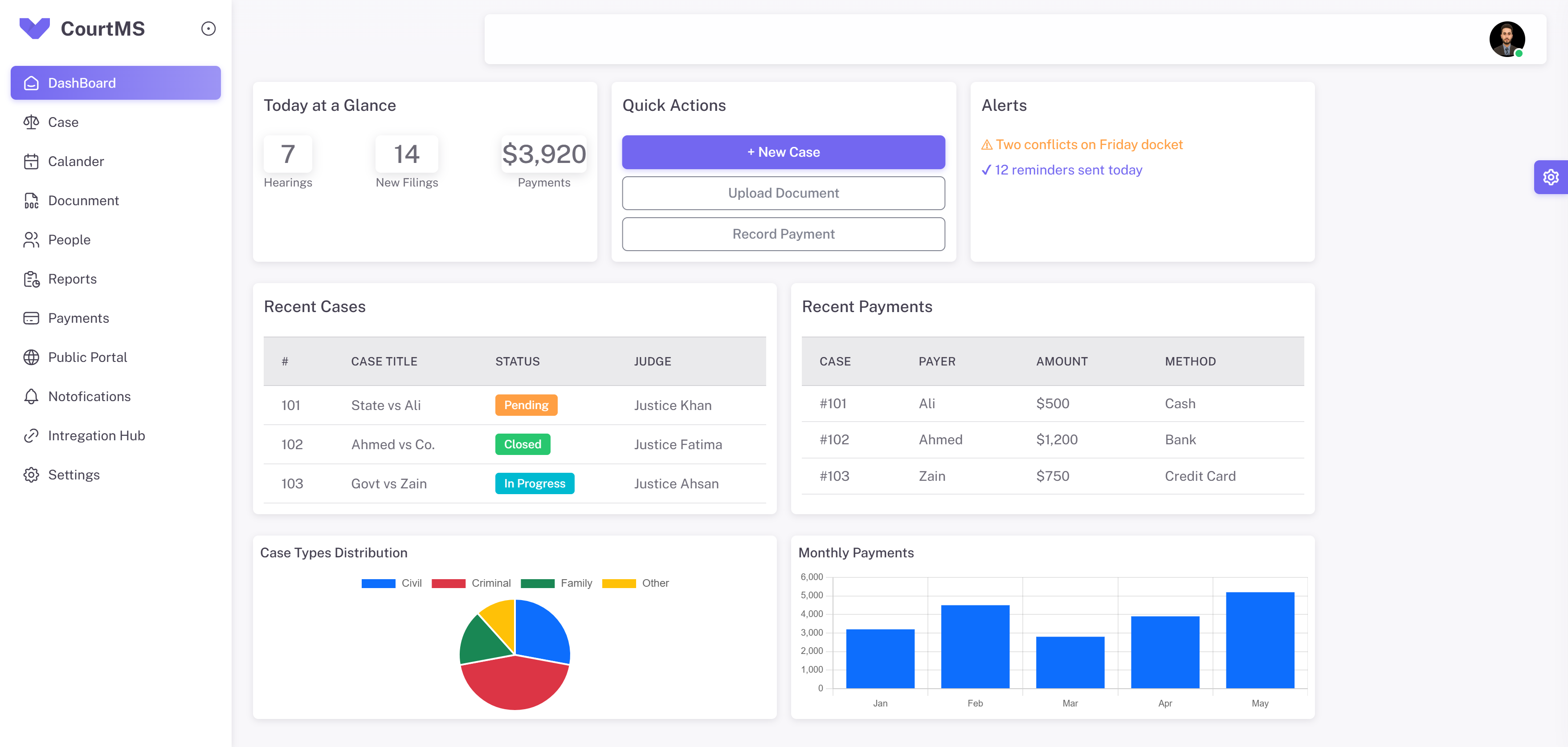Click the Pending status badge
Viewport: 1568px width, 747px height.
pyautogui.click(x=526, y=405)
